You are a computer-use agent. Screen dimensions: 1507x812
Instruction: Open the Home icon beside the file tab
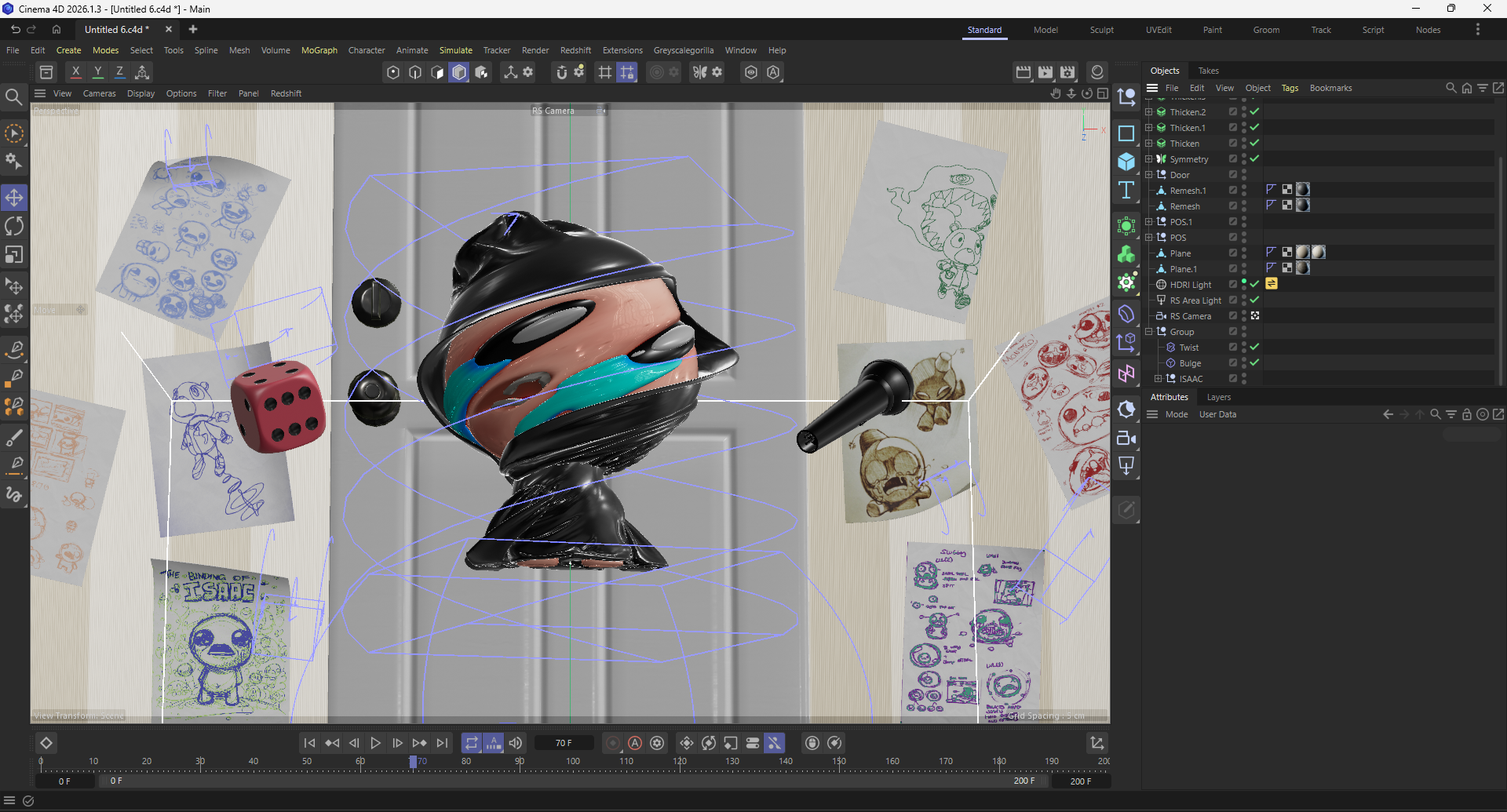pyautogui.click(x=57, y=29)
